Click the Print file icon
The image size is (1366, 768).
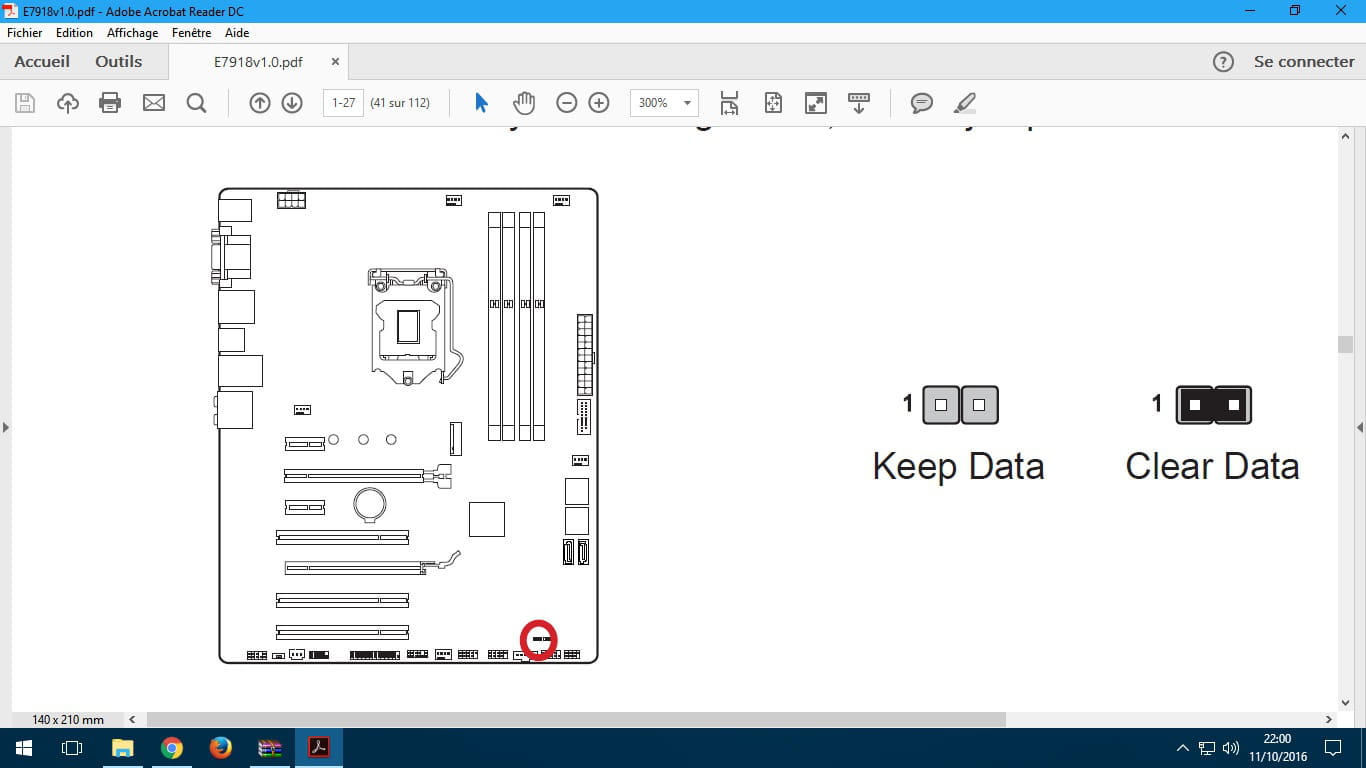pos(110,103)
